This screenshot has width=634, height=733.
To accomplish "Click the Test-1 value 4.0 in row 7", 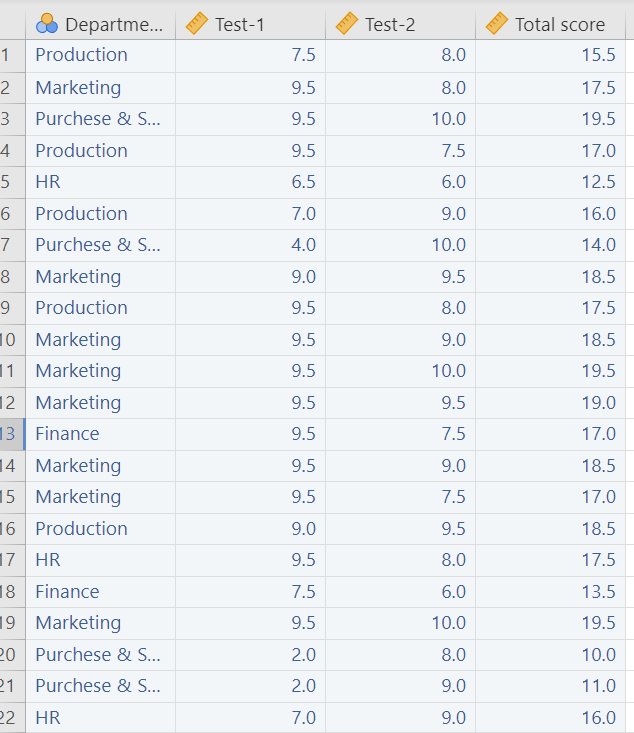I will (x=303, y=245).
